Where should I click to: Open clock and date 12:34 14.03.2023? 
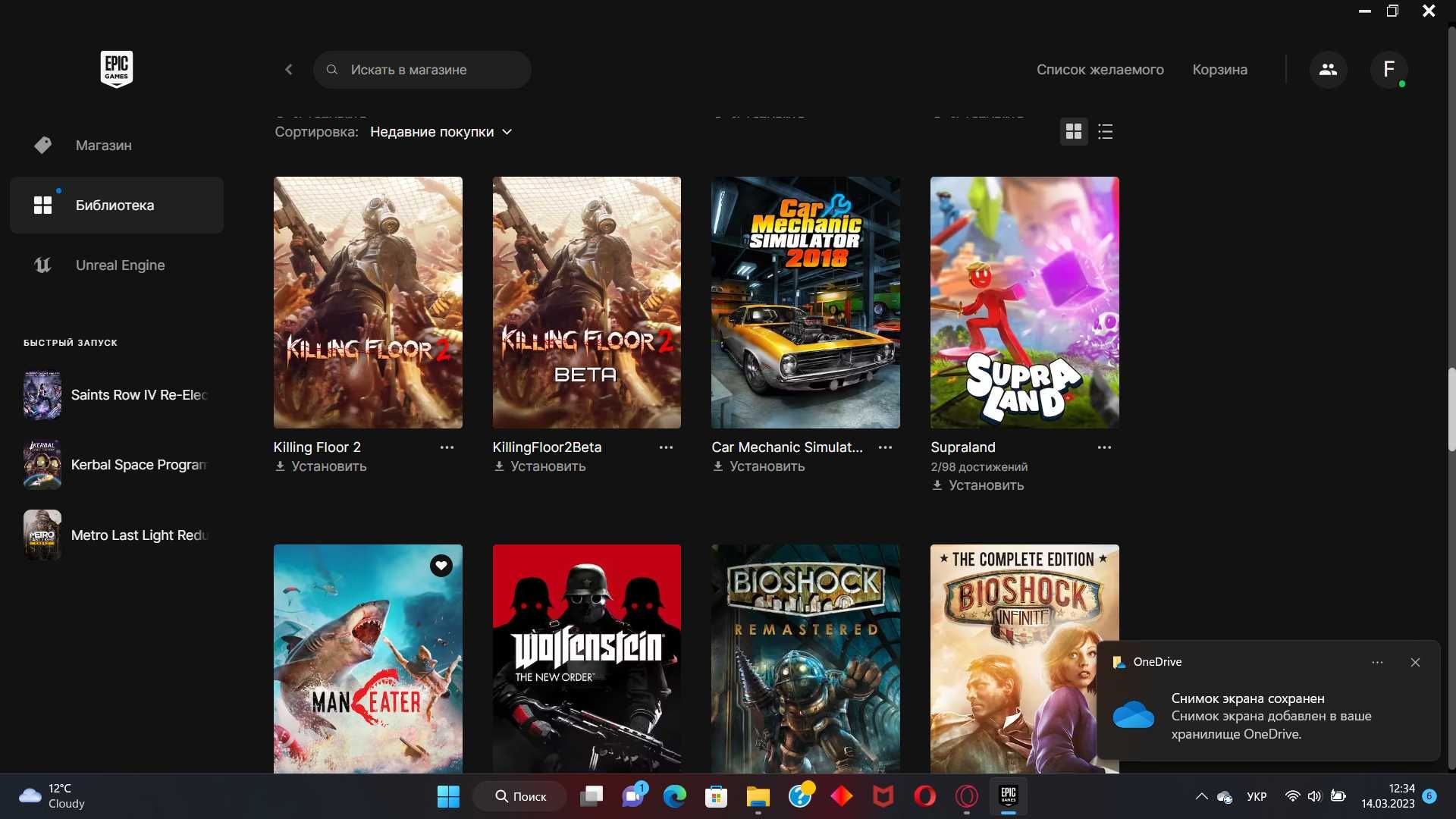click(1387, 797)
